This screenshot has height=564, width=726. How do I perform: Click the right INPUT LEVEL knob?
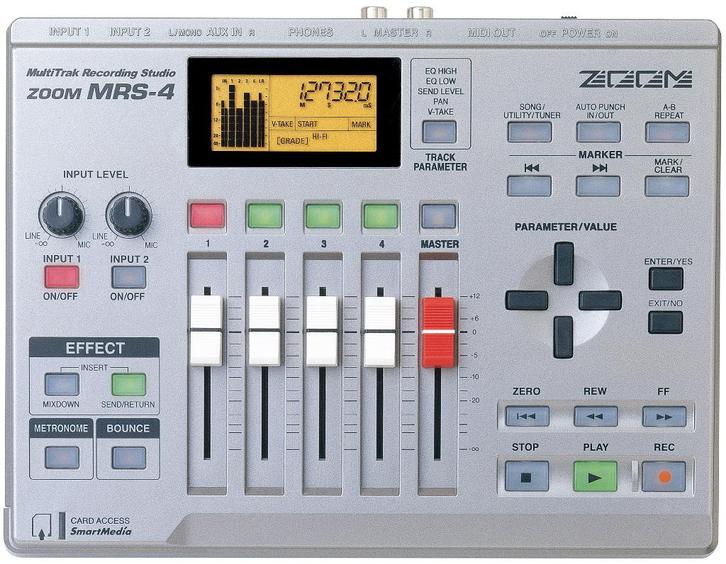[x=129, y=215]
